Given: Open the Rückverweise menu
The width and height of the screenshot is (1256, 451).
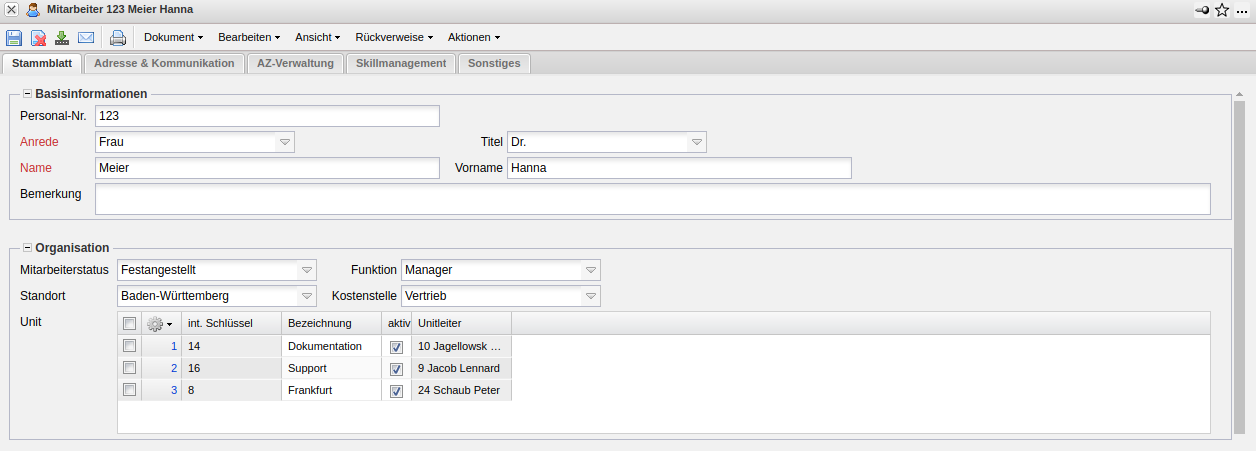Looking at the screenshot, I should tap(394, 37).
